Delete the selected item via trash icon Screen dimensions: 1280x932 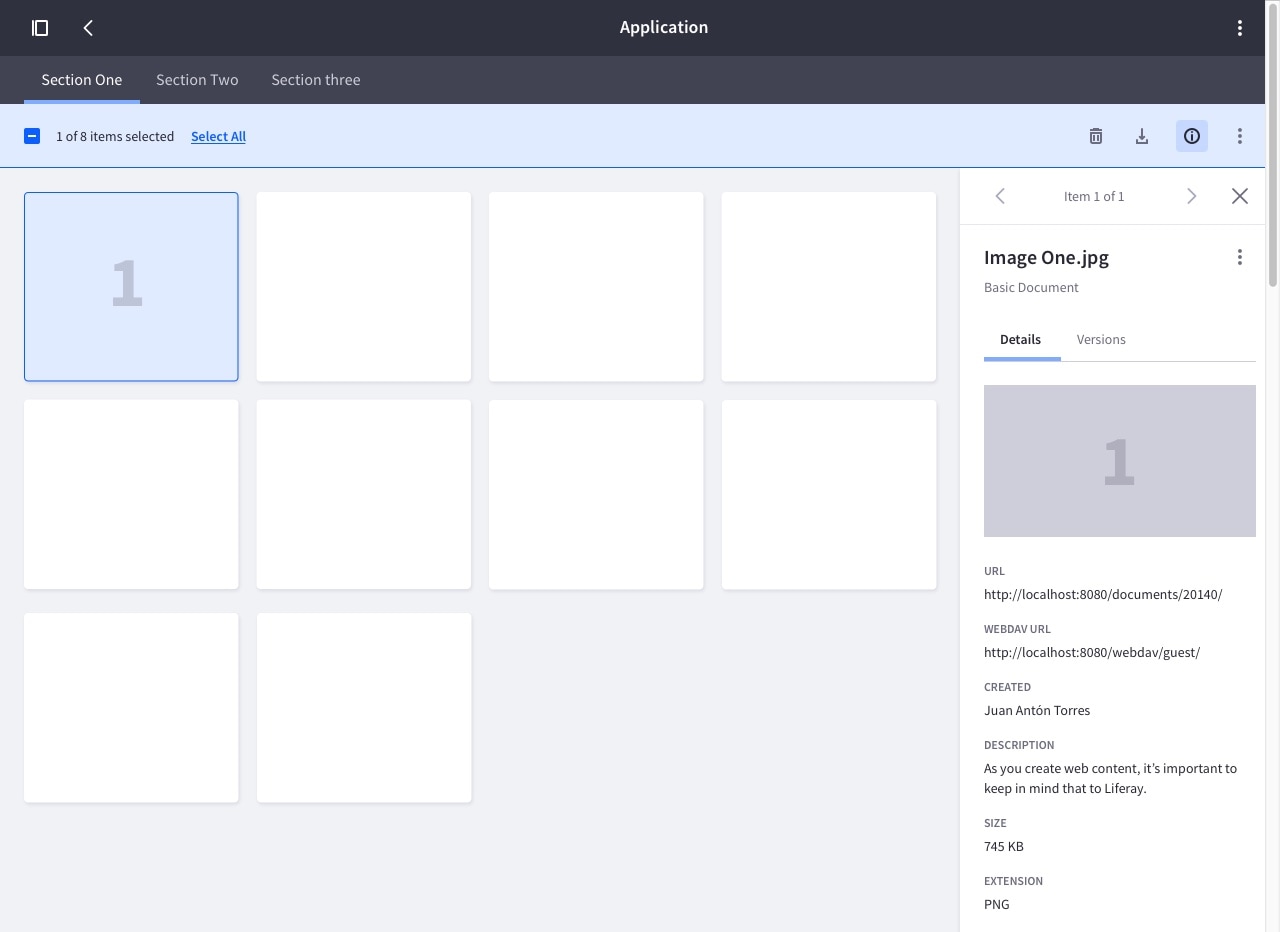1095,136
